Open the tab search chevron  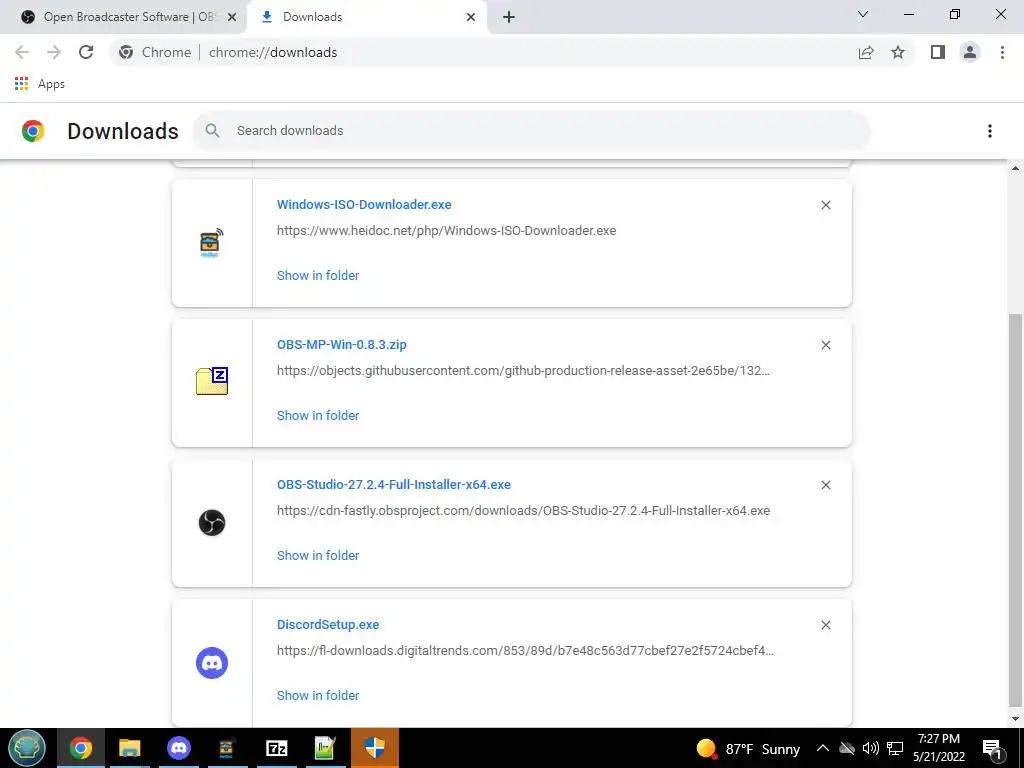863,14
